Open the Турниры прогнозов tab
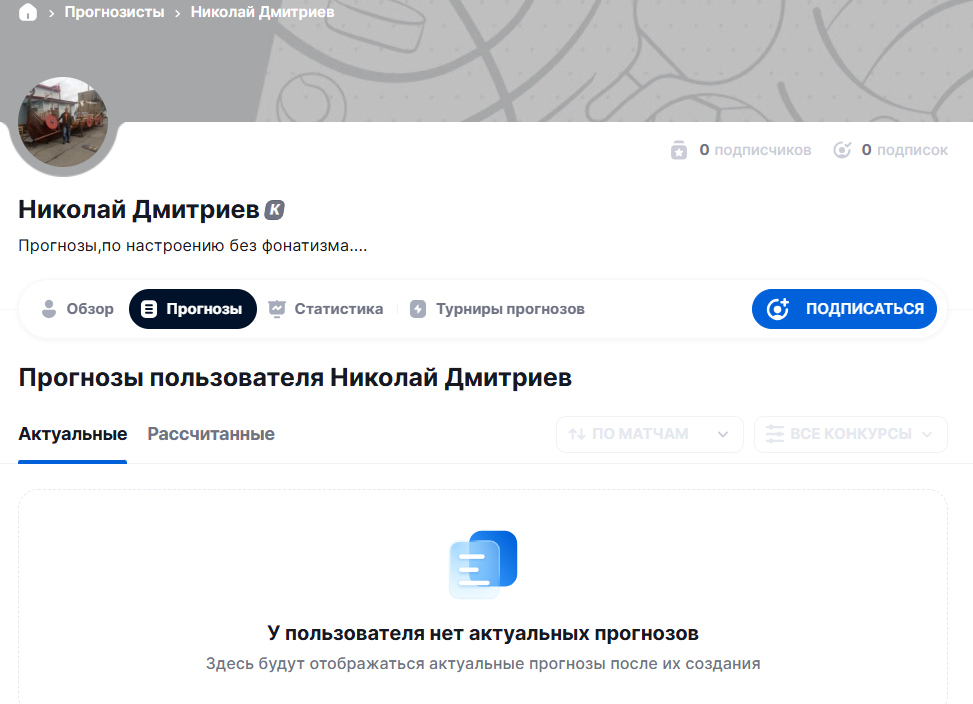Screen dimensions: 973x704 pos(509,309)
